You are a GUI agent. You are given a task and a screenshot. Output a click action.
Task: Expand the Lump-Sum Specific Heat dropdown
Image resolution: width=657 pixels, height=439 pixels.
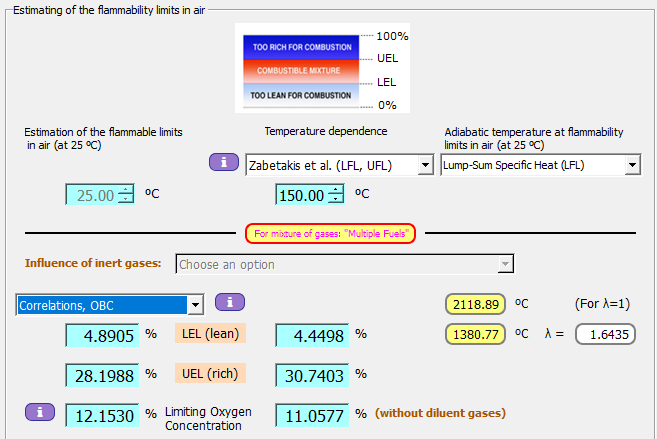[631, 165]
